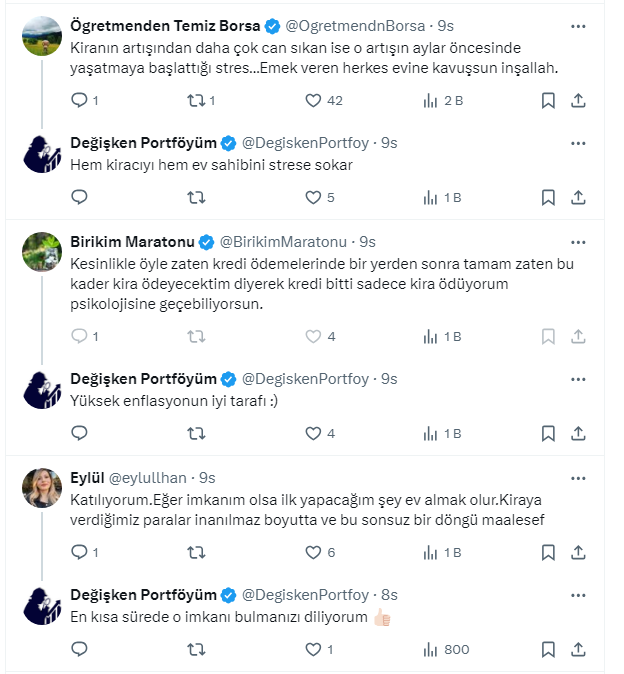Open Eylül's profile name link
624x674 pixels.
pyautogui.click(x=87, y=476)
